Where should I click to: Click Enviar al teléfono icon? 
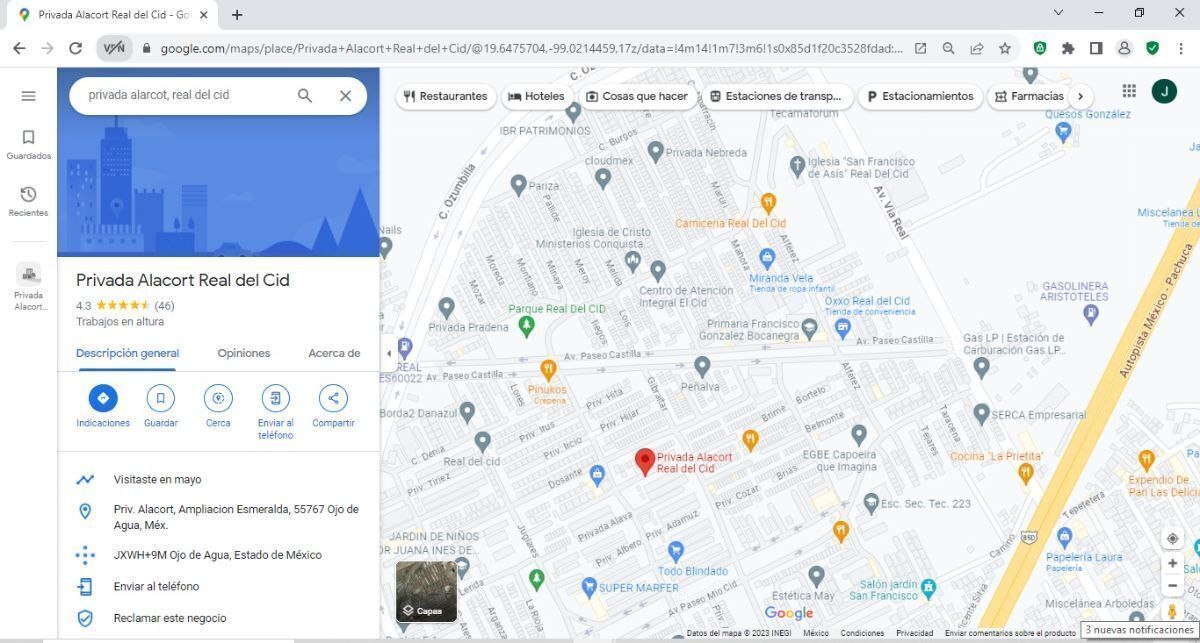(x=275, y=398)
